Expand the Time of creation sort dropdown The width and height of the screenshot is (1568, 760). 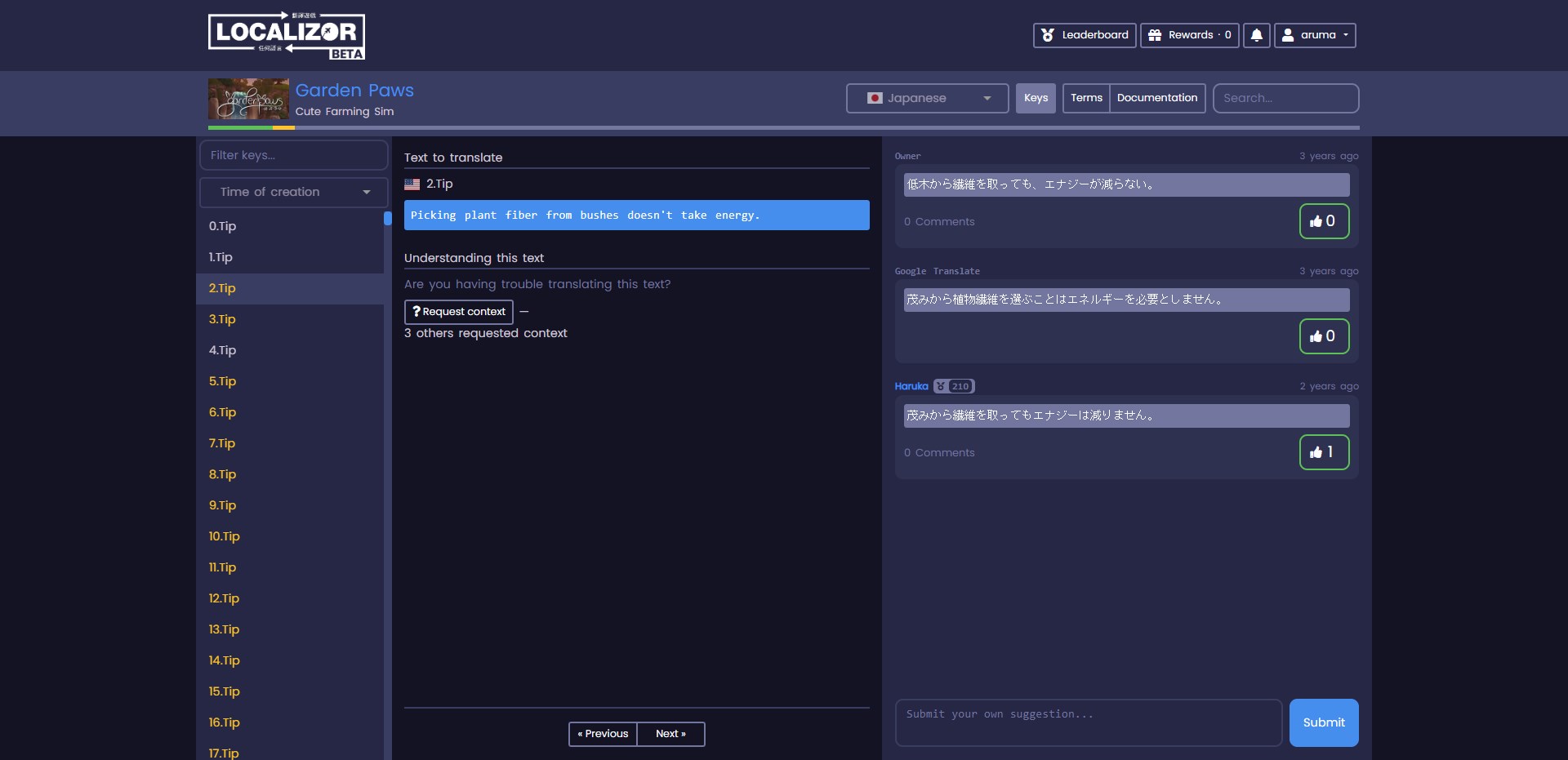(293, 192)
